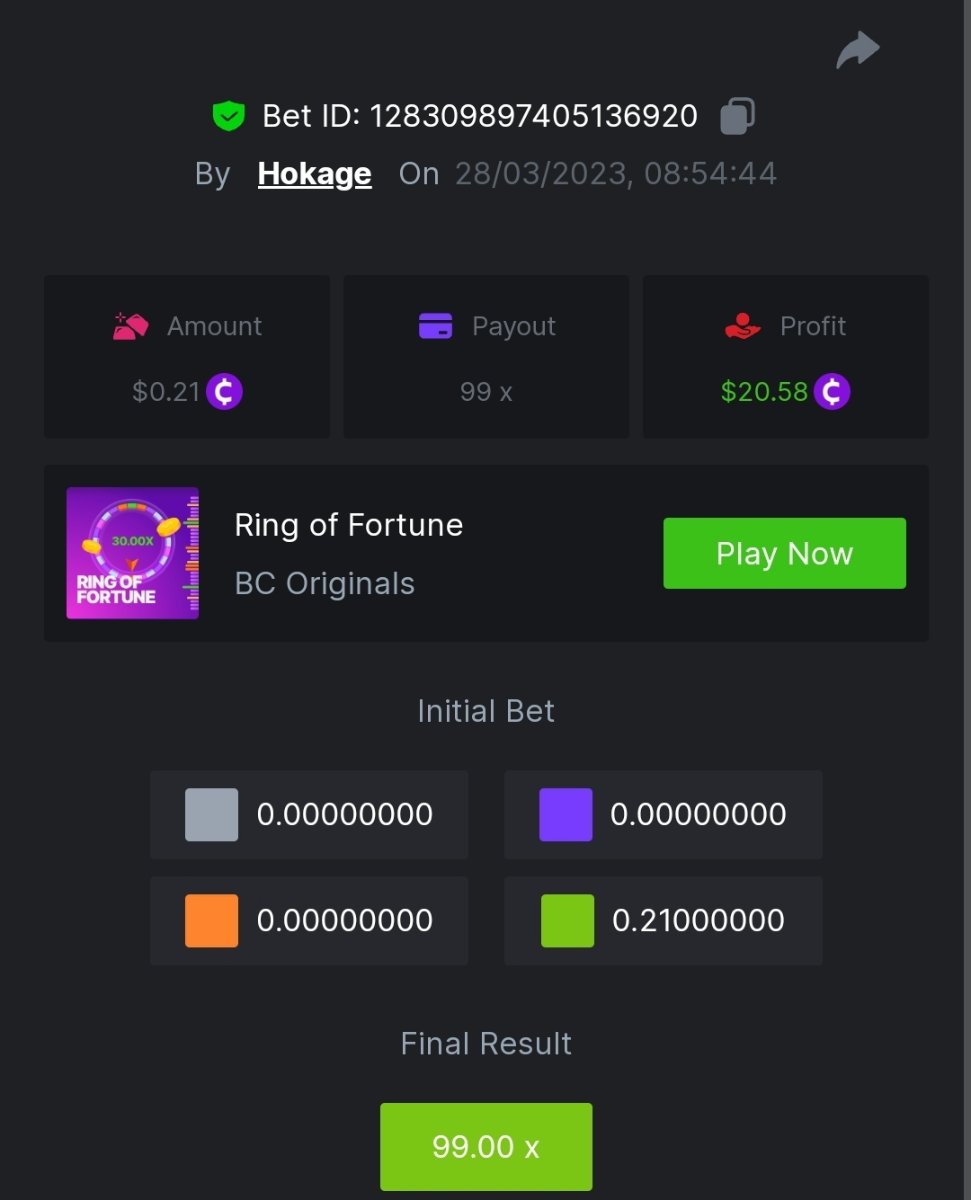Click the currency coin beside $20.58
Viewport: 971px width, 1200px height.
[831, 392]
